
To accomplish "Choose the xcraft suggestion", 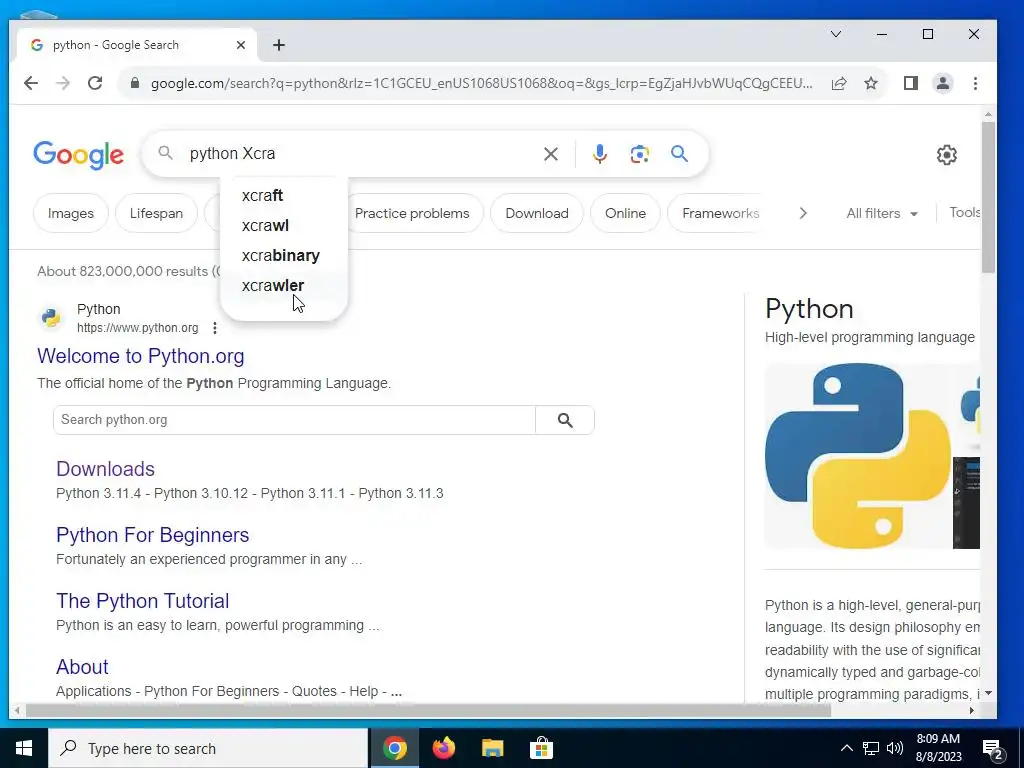I will 283,195.
